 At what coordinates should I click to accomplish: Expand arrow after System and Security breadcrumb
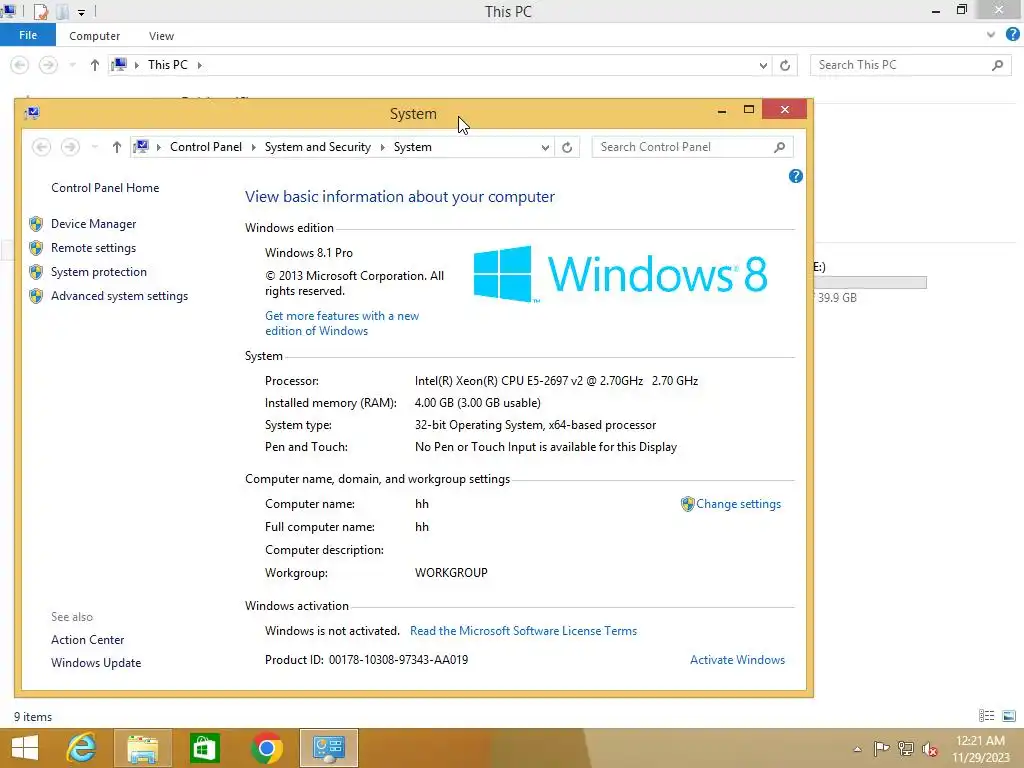tap(383, 148)
